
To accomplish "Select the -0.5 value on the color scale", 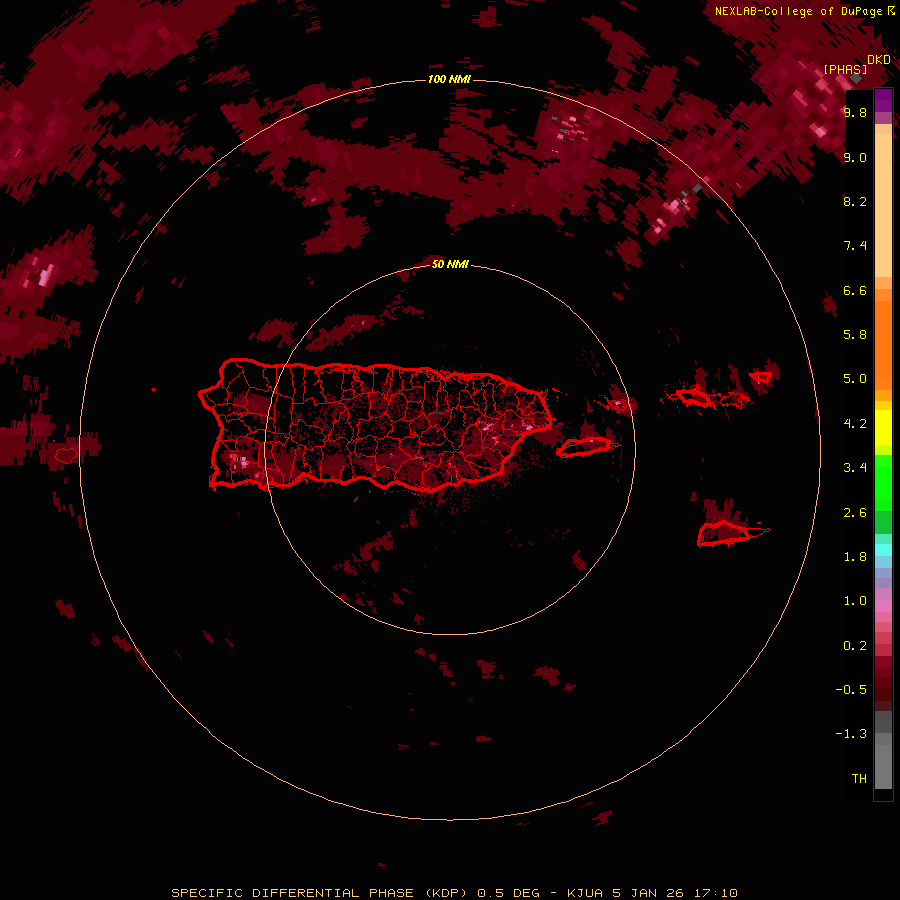I will click(x=851, y=690).
